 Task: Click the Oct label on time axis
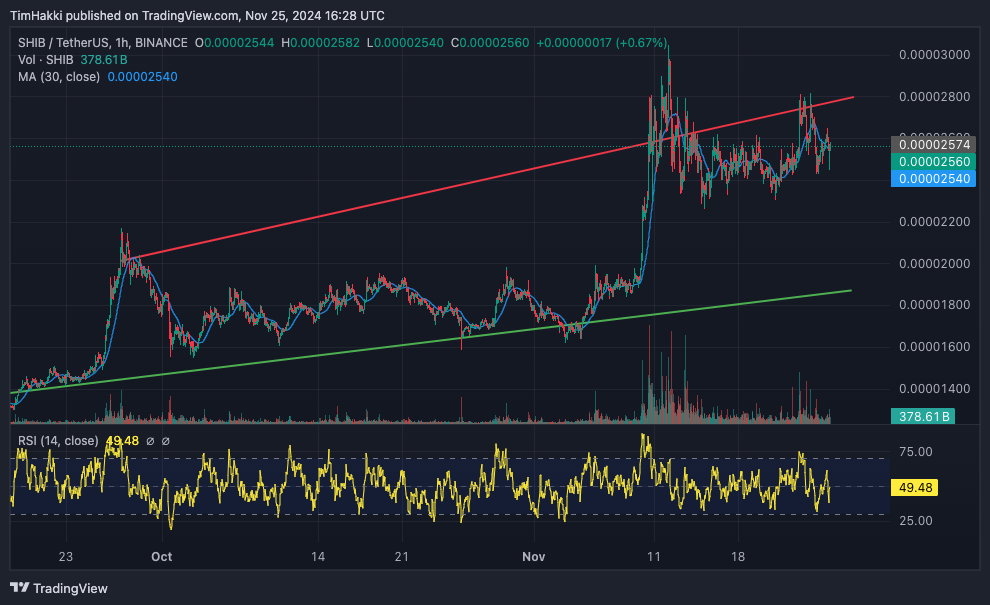(x=162, y=556)
